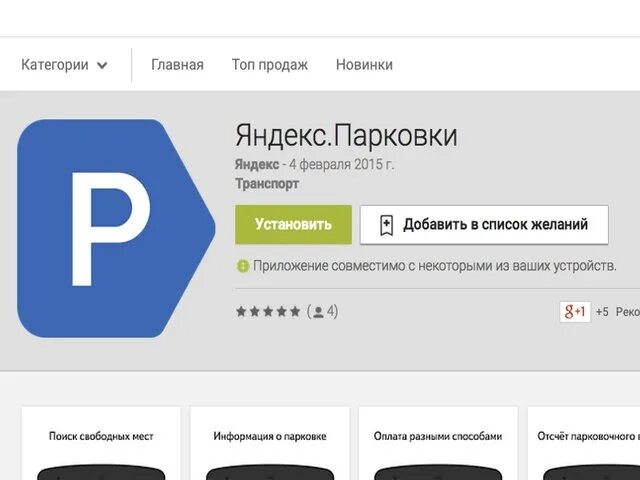Screen dimensions: 640x480
Task: Click the reviewer count person icon
Action: pos(318,312)
